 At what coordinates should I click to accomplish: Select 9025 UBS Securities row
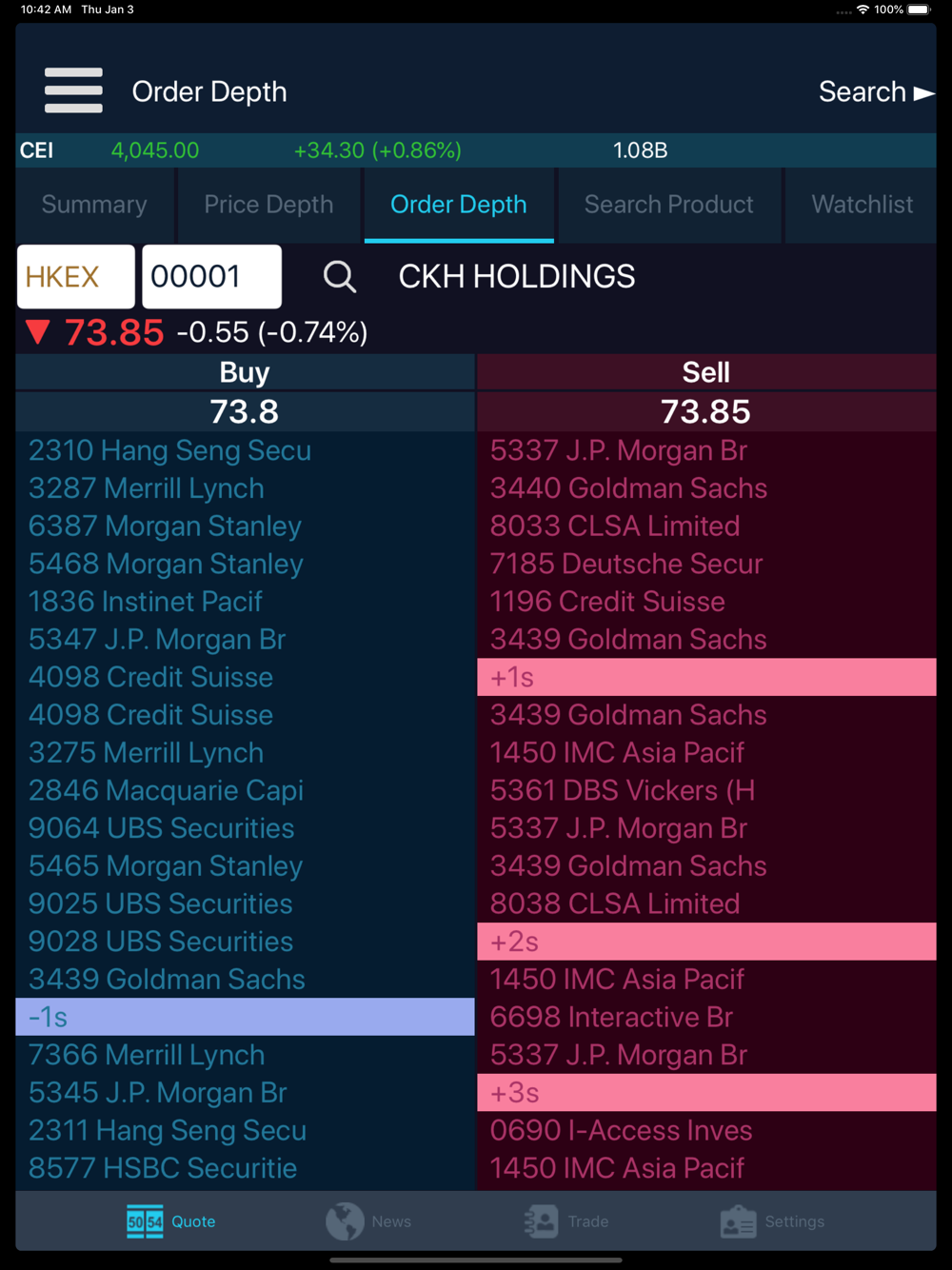click(245, 903)
